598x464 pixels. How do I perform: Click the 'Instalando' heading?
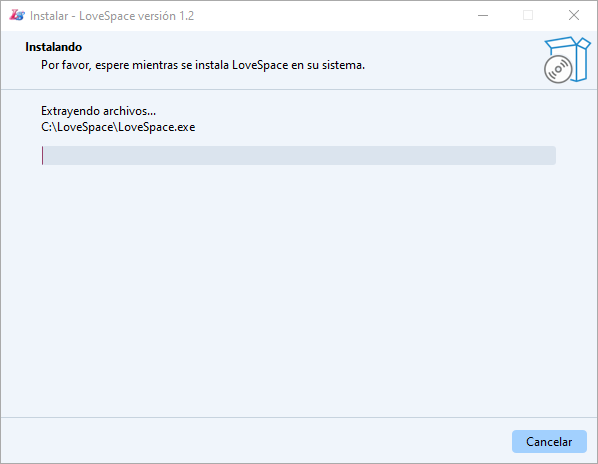tap(53, 47)
